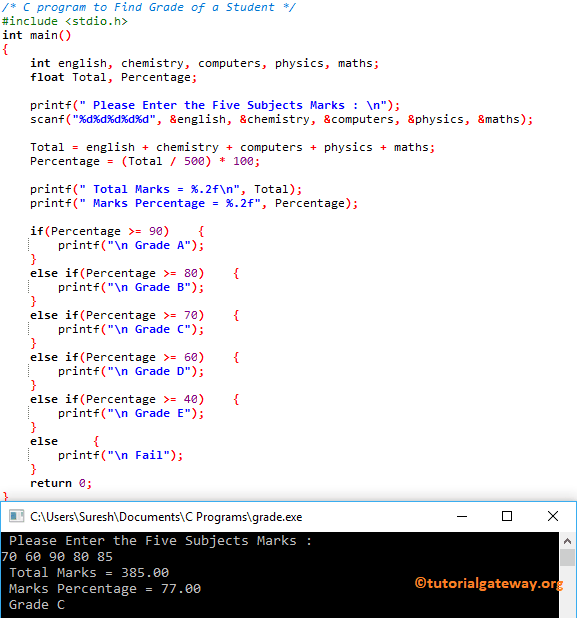Click the 'if(Percentage >= 90)' condition
Viewport: 577px width, 618px height.
tap(100, 231)
